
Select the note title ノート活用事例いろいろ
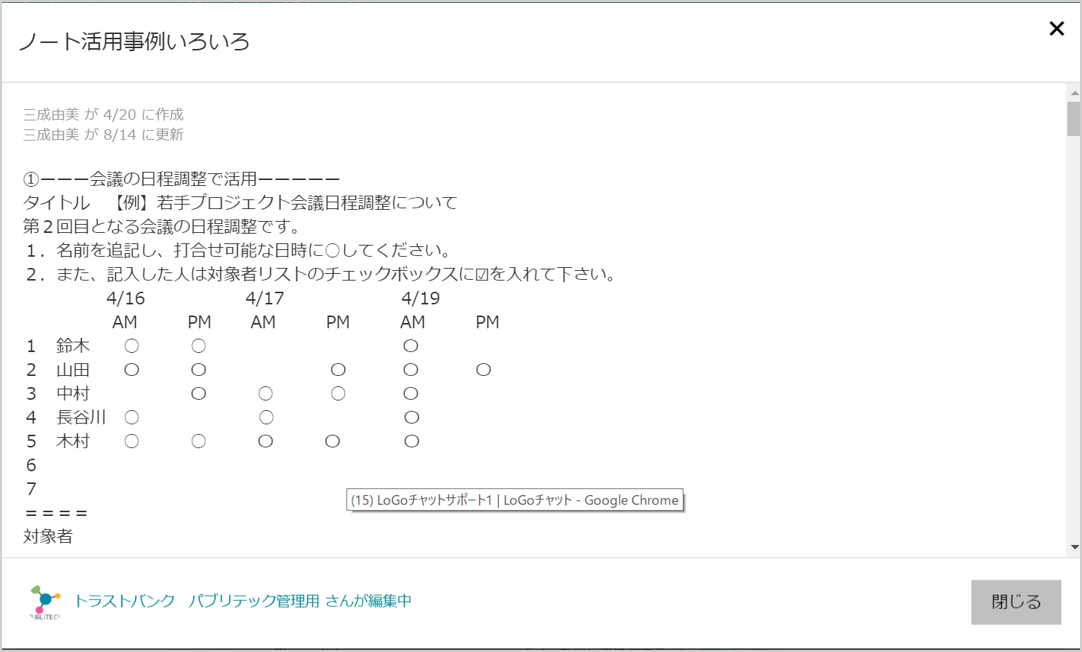[134, 43]
